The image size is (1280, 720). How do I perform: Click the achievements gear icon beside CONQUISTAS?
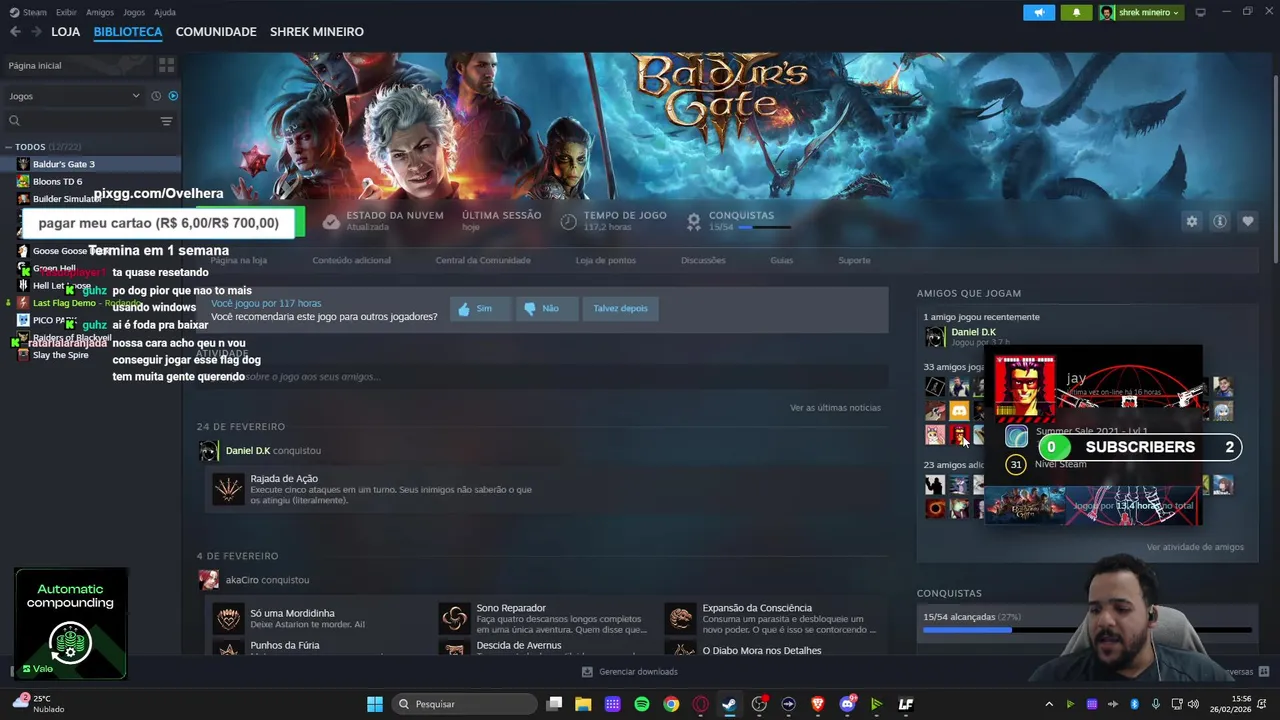(694, 222)
